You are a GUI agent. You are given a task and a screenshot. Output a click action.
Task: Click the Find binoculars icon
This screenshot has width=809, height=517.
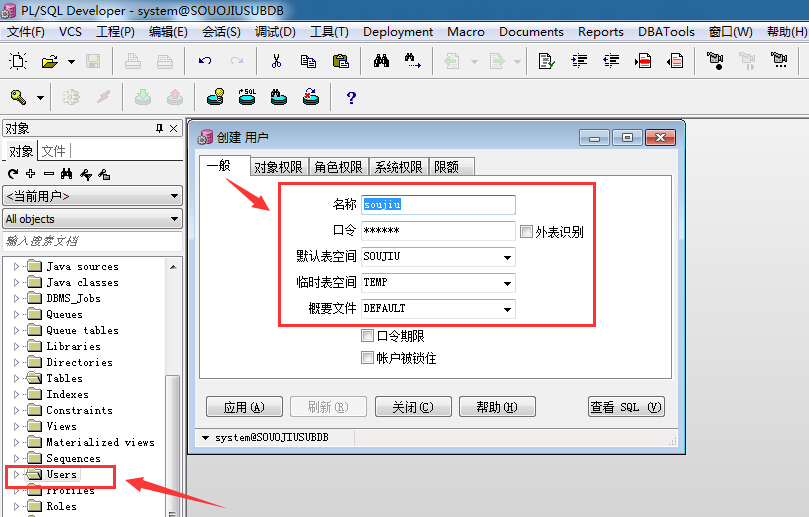click(x=381, y=61)
